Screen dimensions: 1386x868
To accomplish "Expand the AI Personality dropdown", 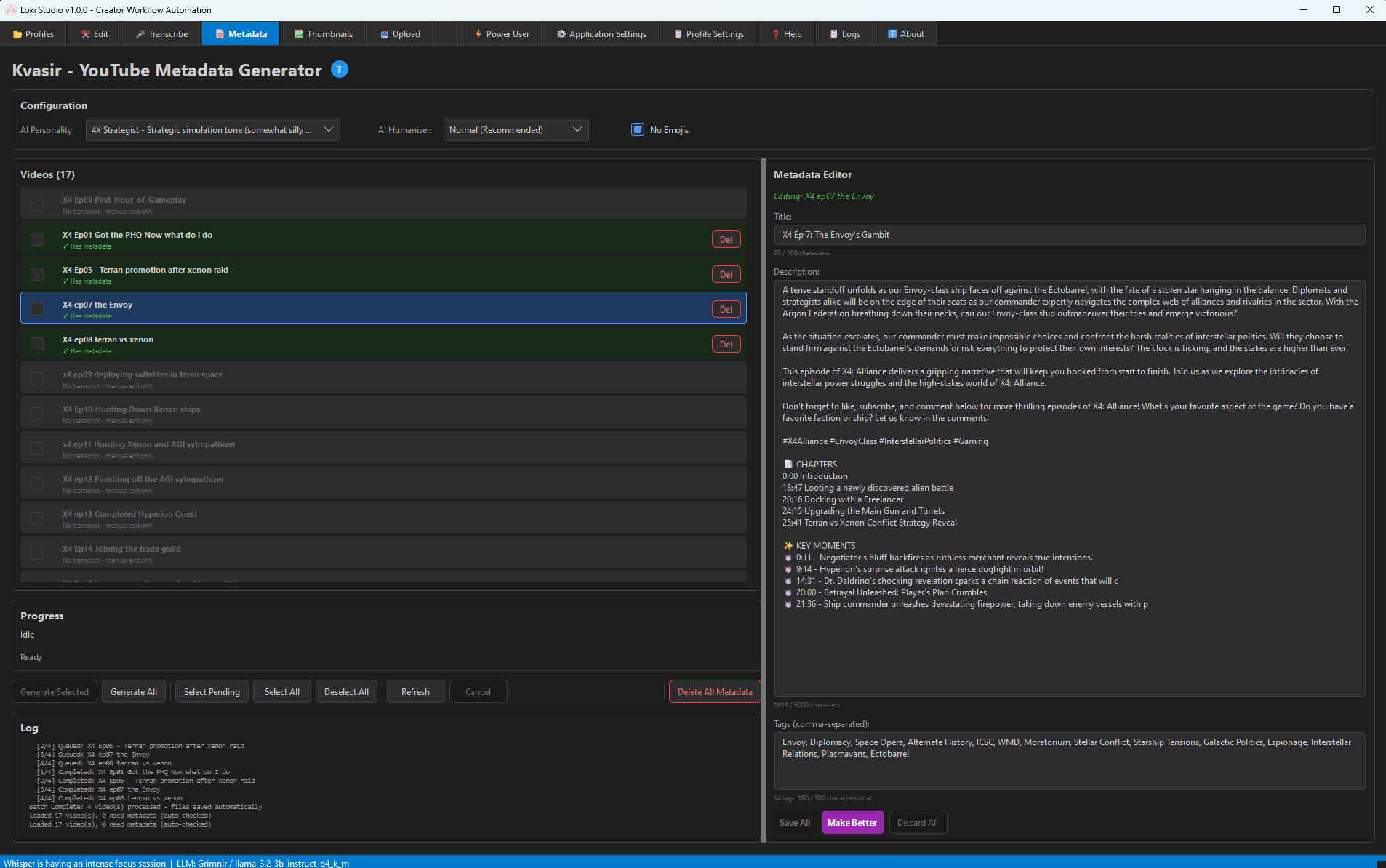I will [x=212, y=130].
